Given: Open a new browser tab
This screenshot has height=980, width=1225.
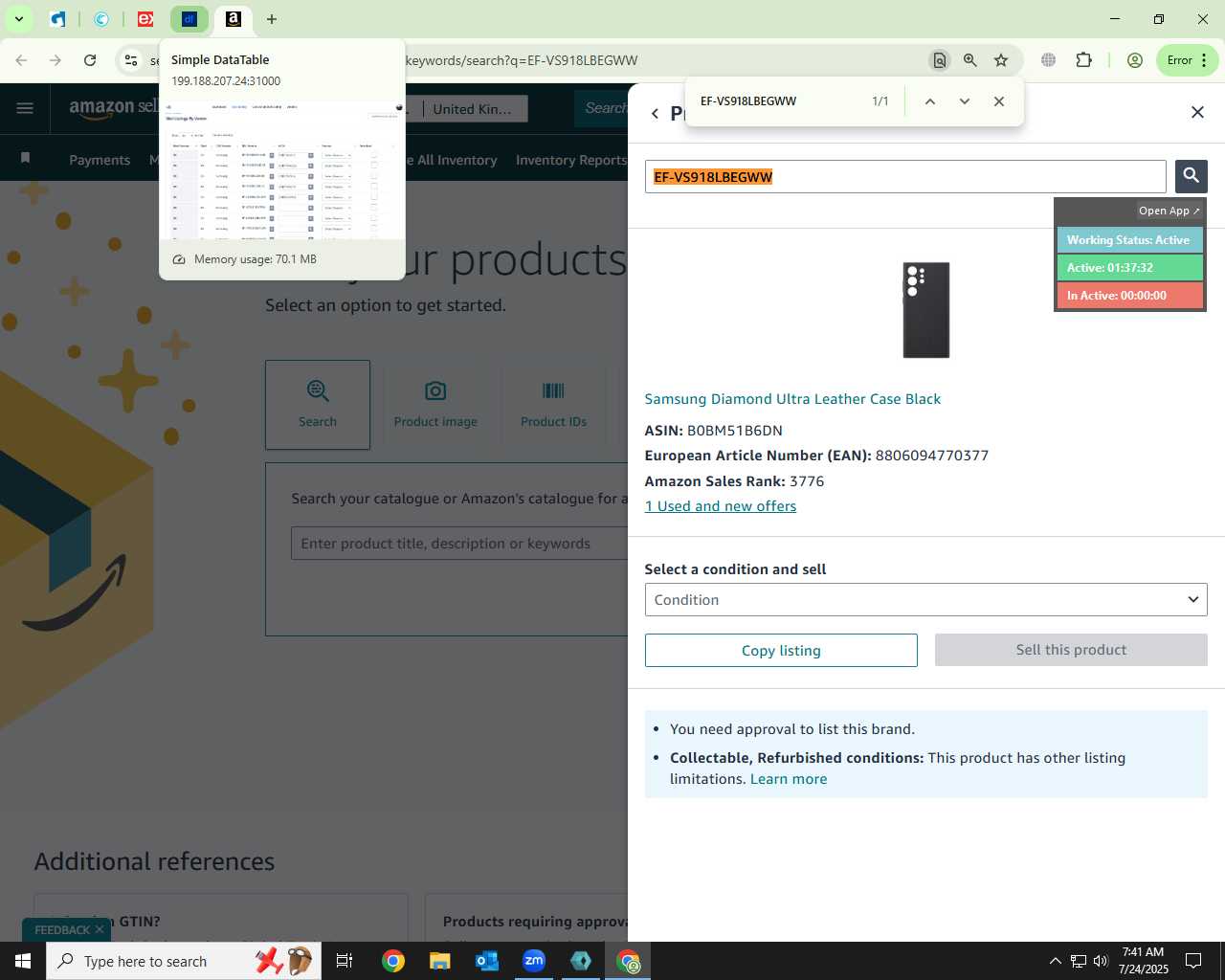Looking at the screenshot, I should (272, 19).
